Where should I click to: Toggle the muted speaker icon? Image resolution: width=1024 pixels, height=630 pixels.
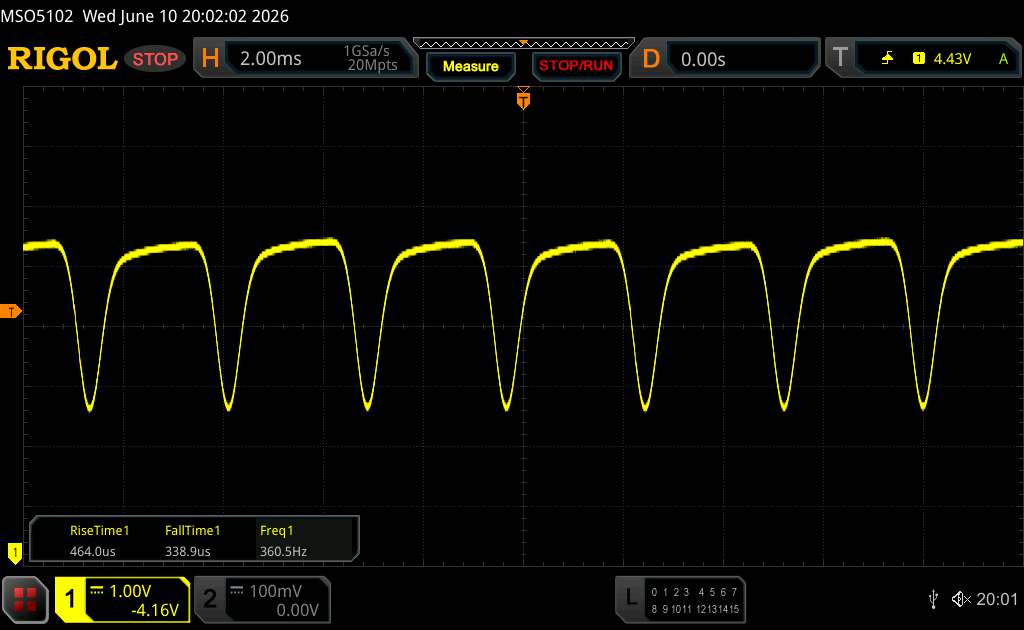coord(961,599)
